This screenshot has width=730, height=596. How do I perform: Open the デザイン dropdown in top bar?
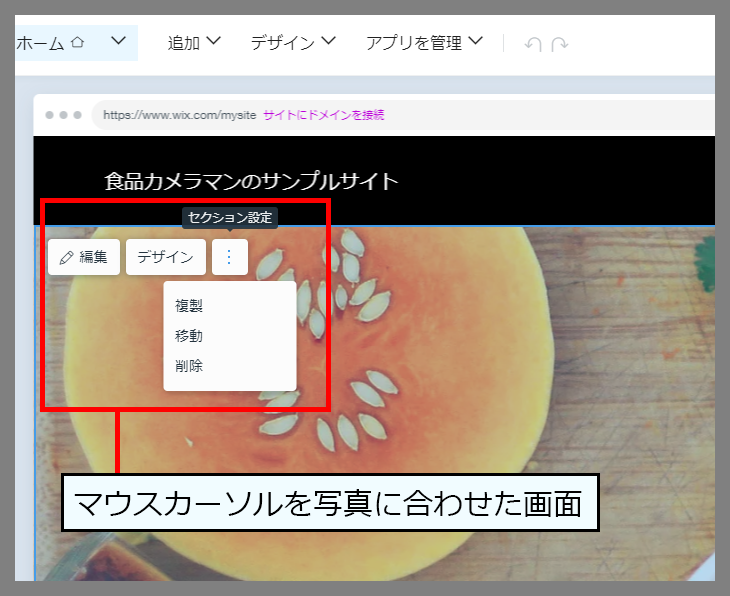pyautogui.click(x=293, y=43)
